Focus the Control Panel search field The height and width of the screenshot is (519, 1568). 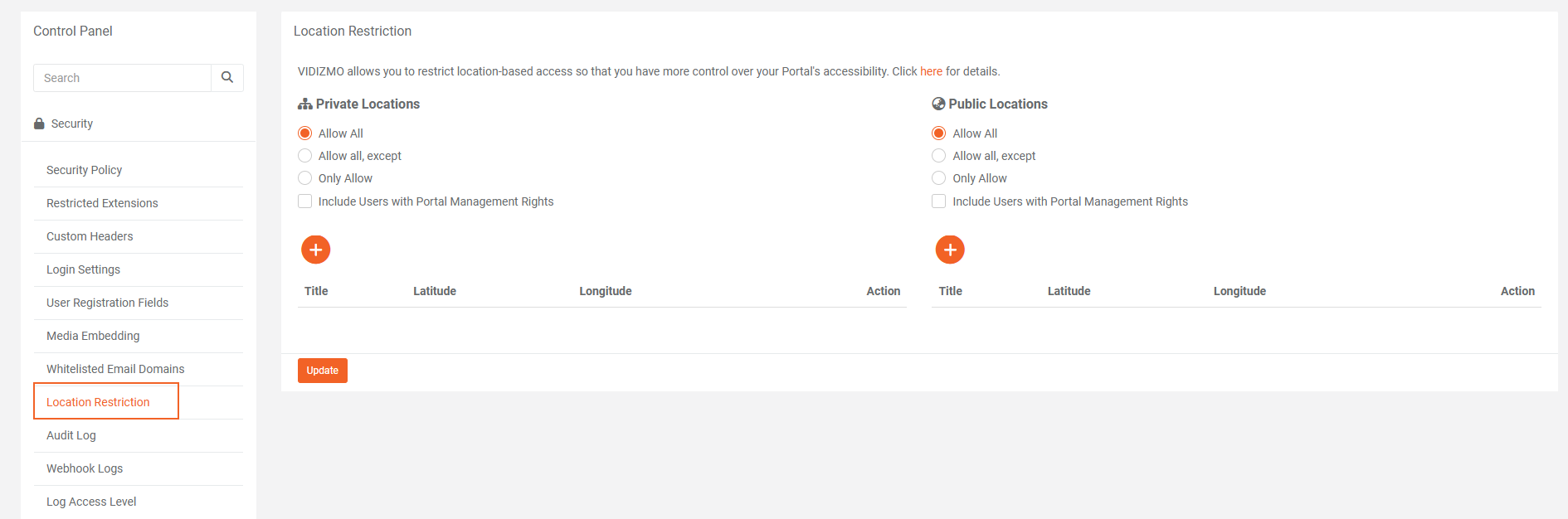123,78
